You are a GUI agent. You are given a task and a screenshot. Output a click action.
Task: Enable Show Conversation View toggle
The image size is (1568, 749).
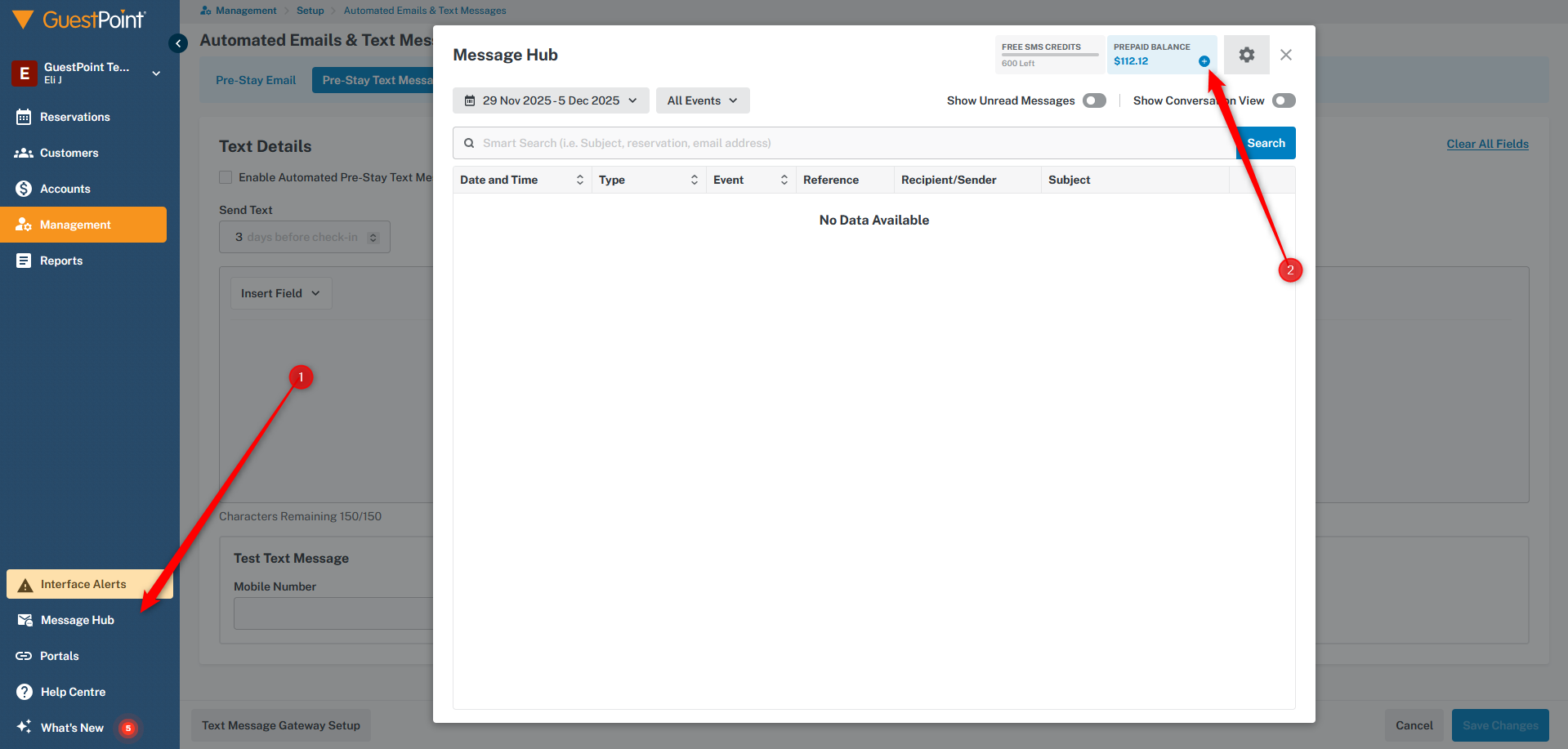(x=1283, y=100)
